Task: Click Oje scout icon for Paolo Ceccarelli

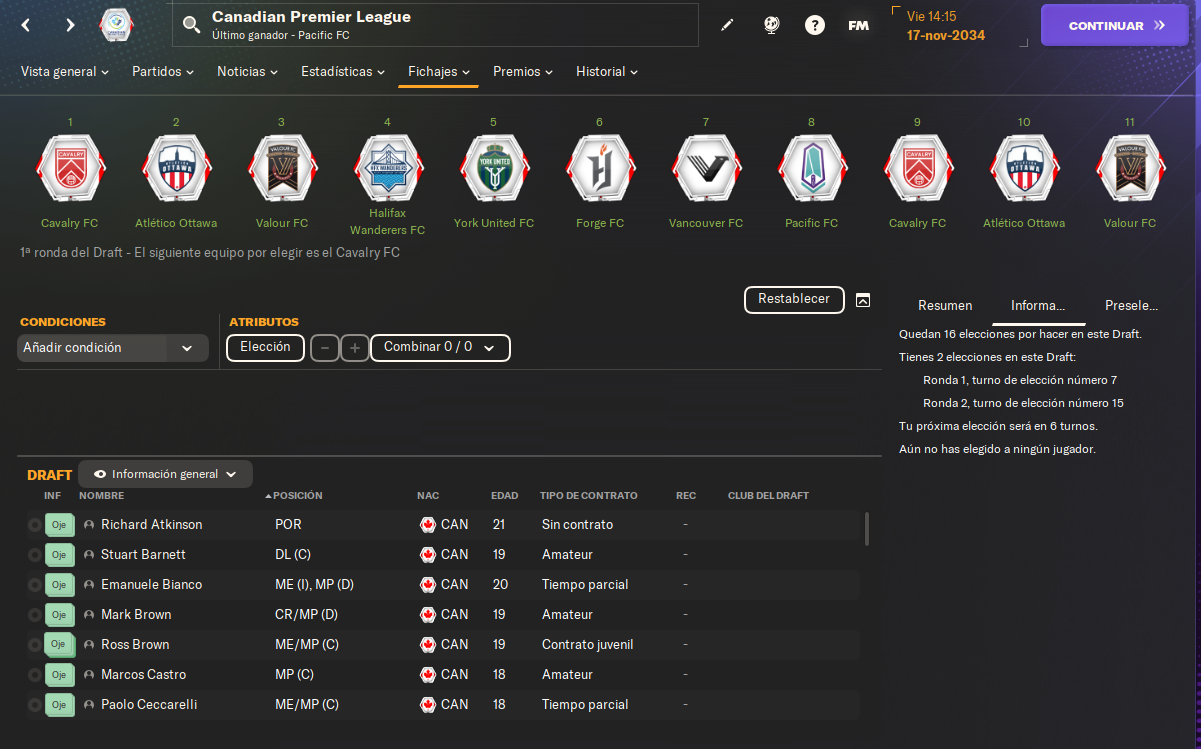Action: pyautogui.click(x=59, y=704)
